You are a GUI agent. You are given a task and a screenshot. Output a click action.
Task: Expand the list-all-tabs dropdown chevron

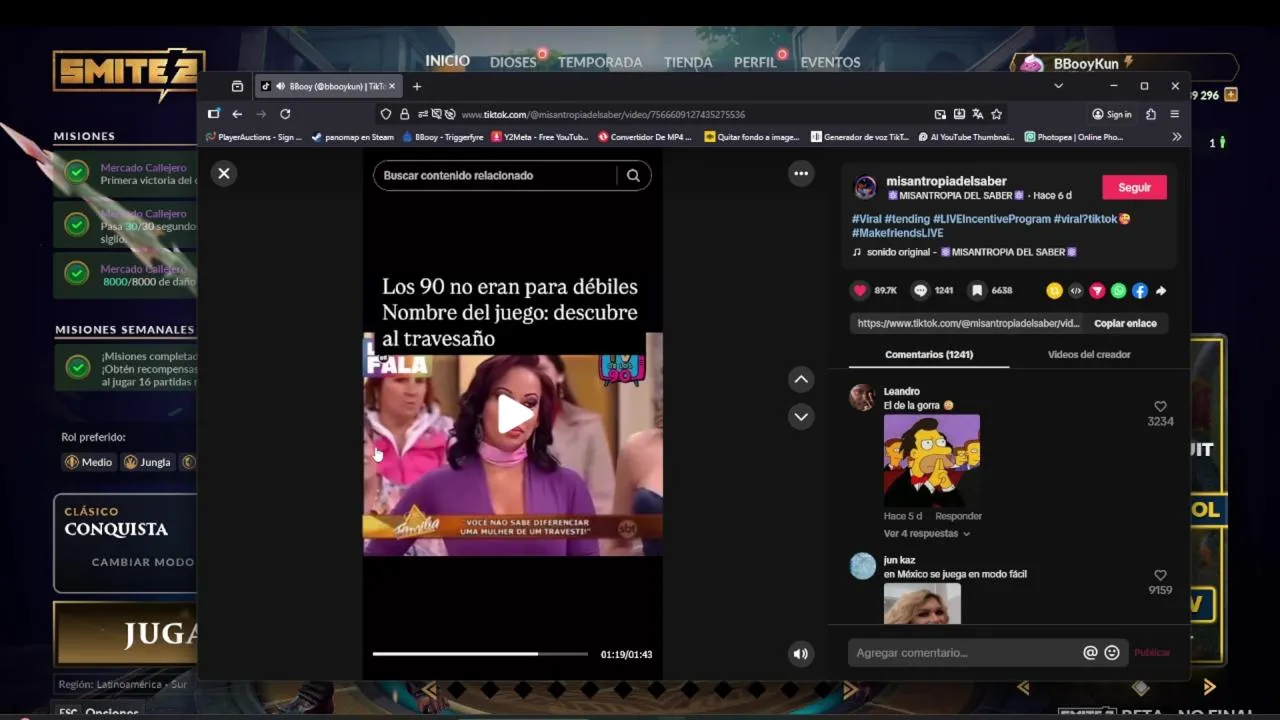(x=1058, y=86)
